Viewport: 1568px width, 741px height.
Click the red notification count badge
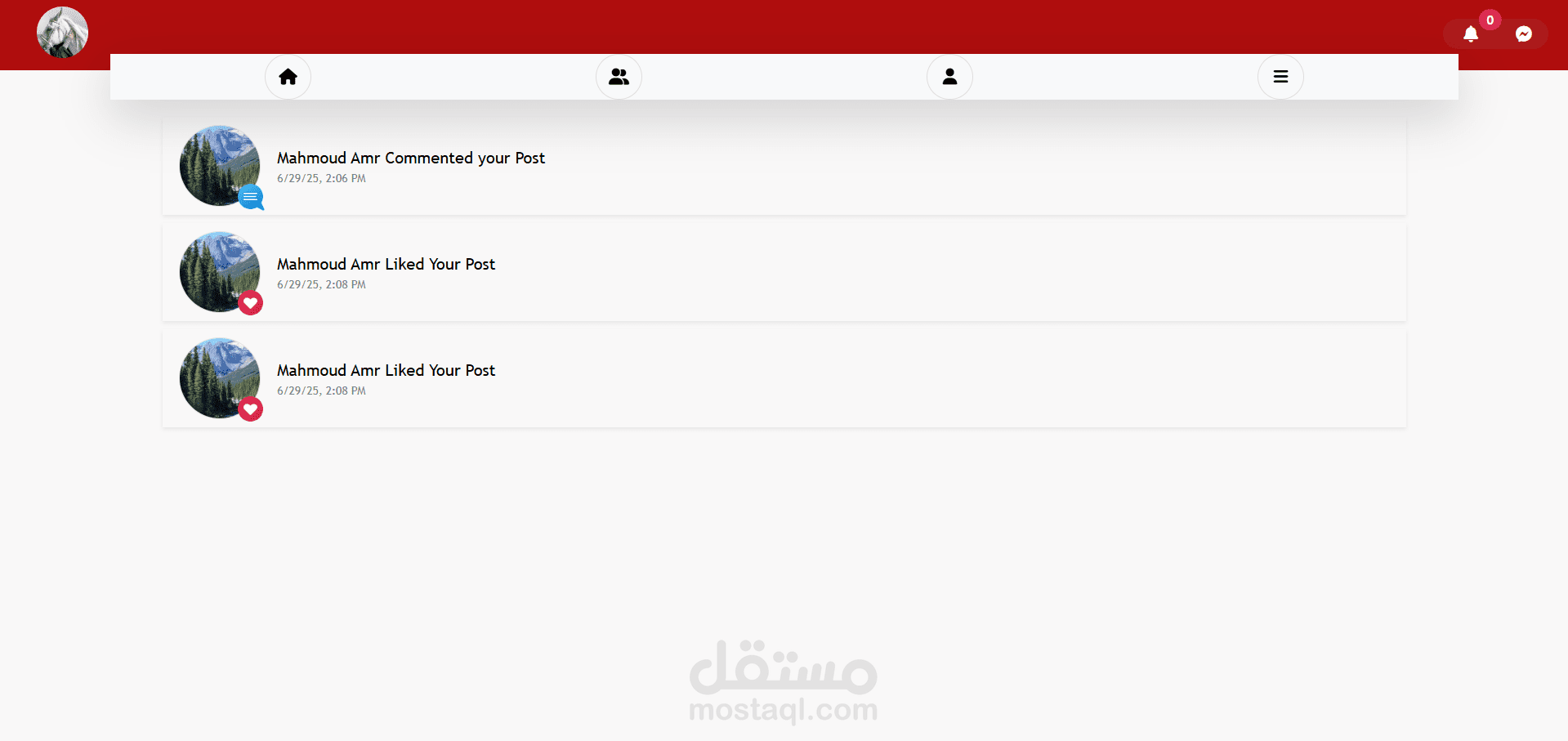(1490, 20)
